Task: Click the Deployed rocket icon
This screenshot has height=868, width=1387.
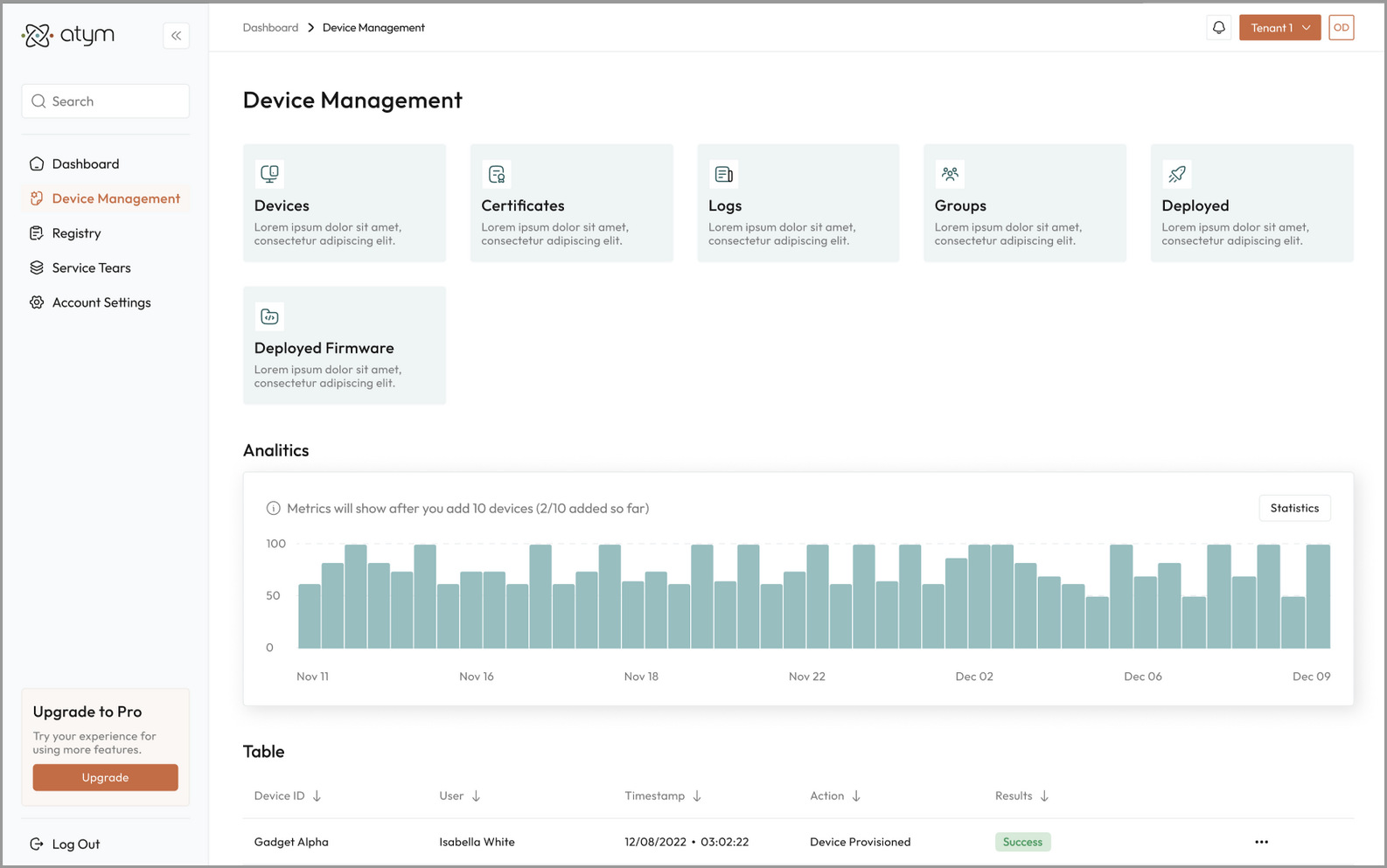Action: [1177, 174]
